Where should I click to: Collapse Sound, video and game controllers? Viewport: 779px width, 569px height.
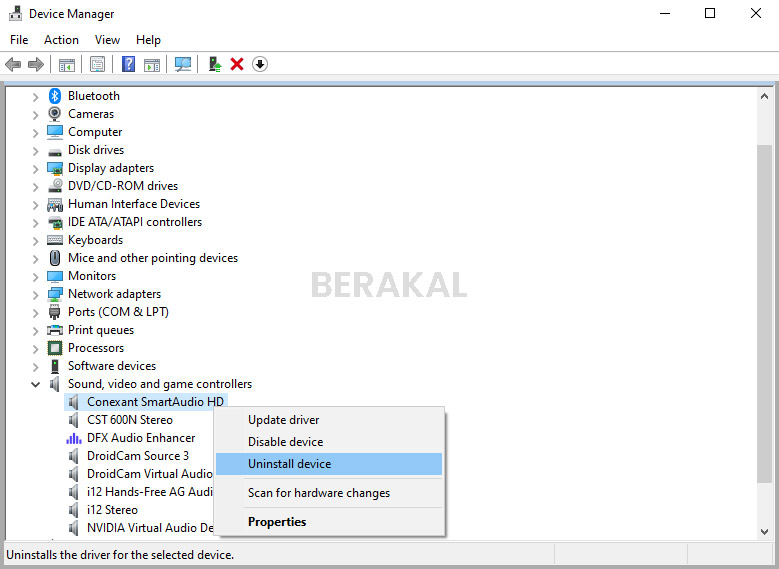pos(35,384)
